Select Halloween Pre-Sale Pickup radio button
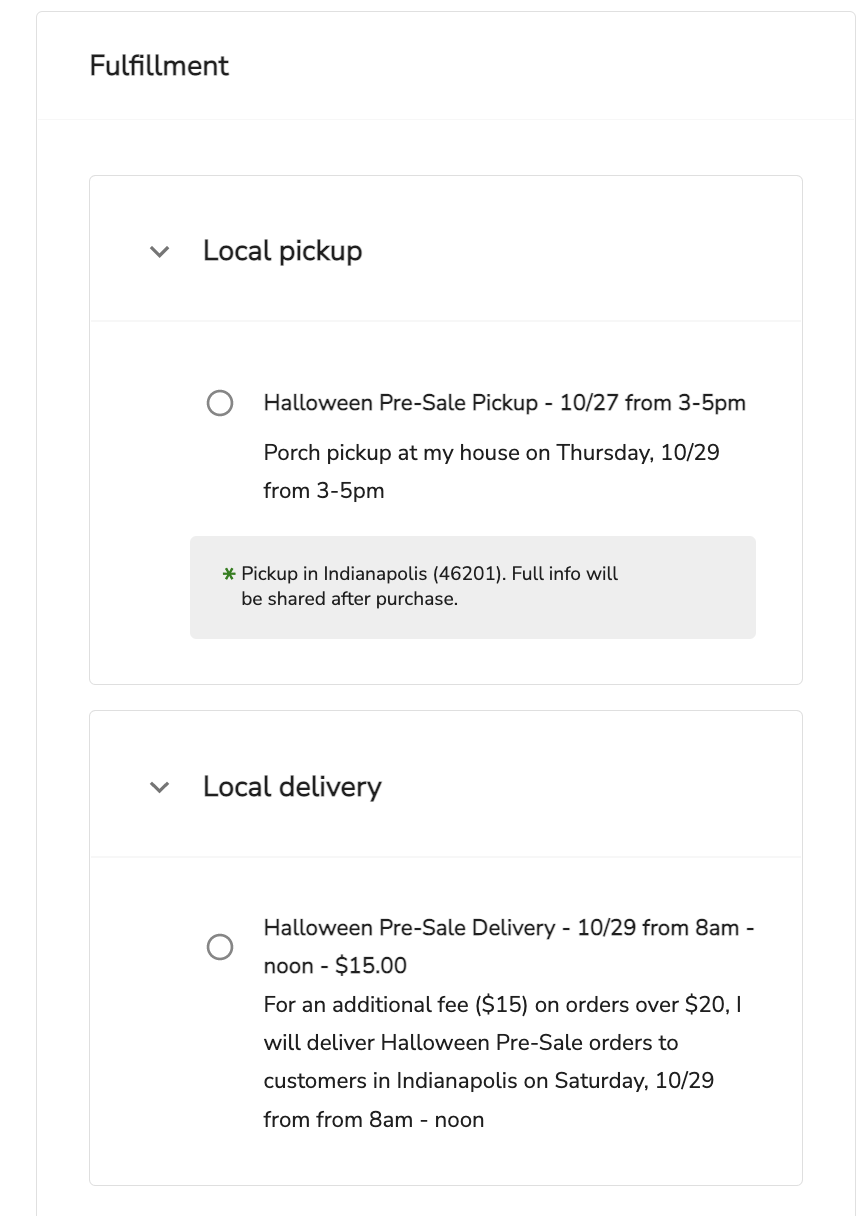The width and height of the screenshot is (860, 1216). [220, 403]
